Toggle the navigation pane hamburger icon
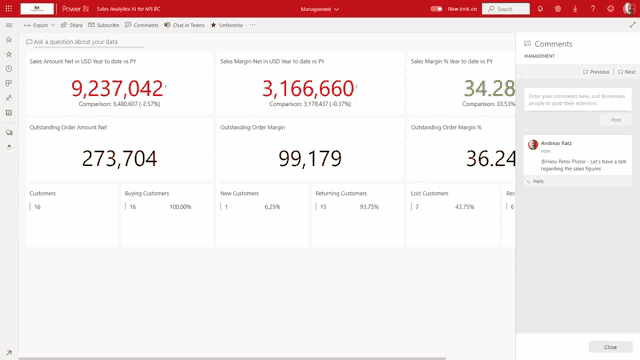The height and width of the screenshot is (360, 640). tap(9, 25)
